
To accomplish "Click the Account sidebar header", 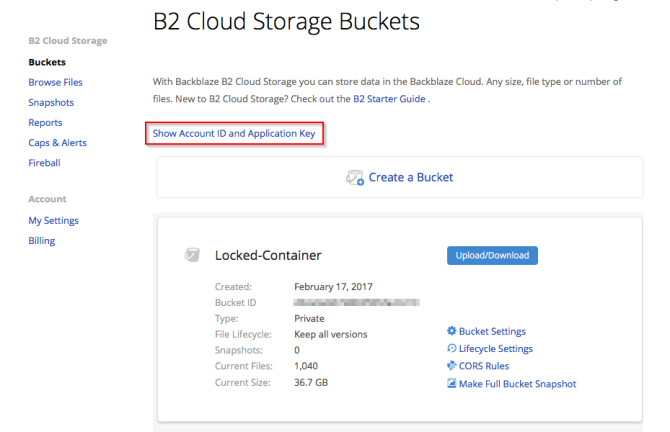I will tap(47, 199).
